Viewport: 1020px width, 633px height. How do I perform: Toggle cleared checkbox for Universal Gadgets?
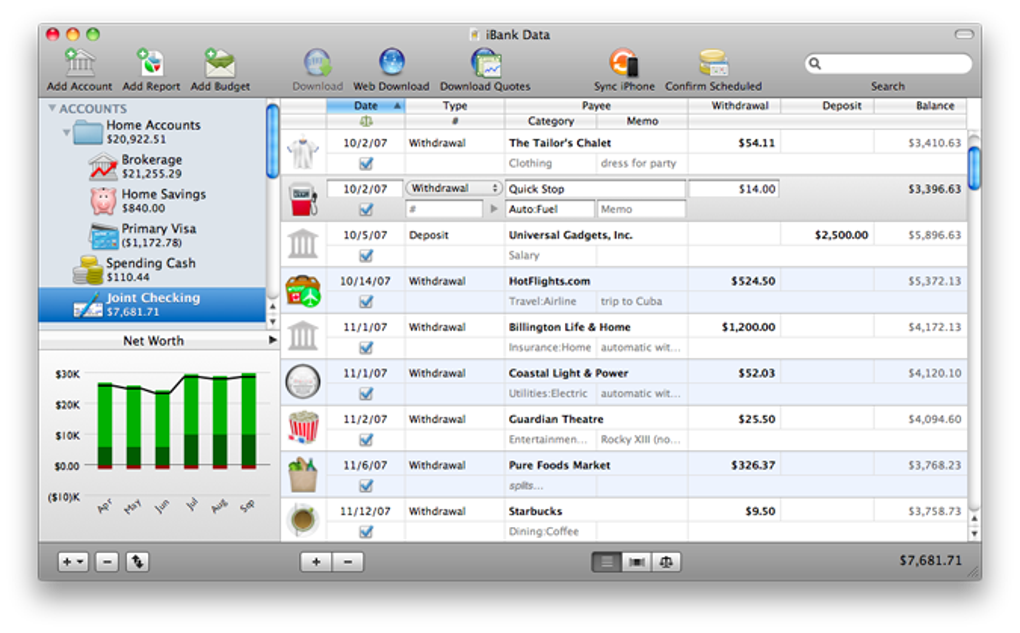click(x=366, y=256)
